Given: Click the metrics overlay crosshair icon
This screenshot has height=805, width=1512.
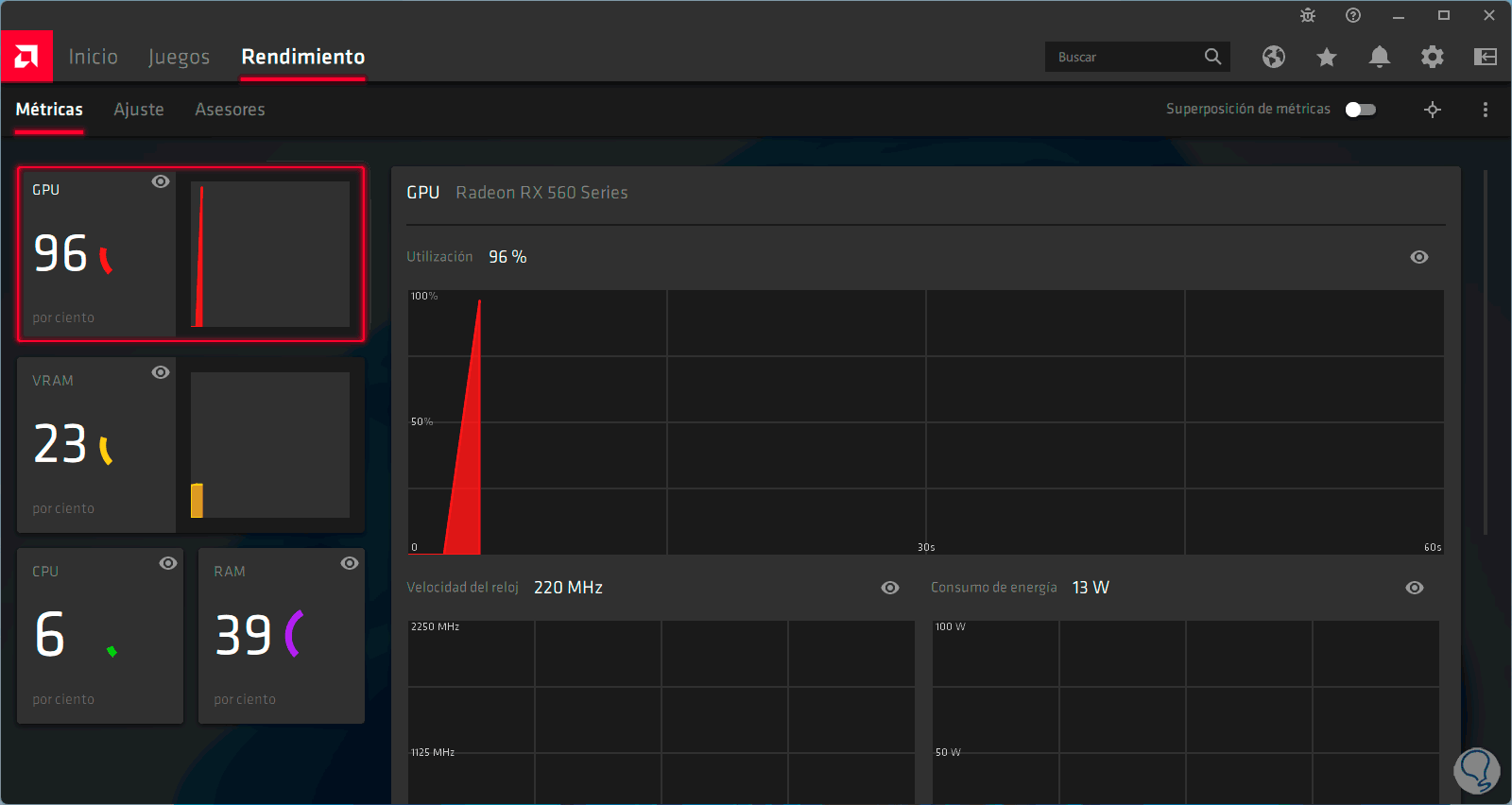Looking at the screenshot, I should pyautogui.click(x=1433, y=110).
